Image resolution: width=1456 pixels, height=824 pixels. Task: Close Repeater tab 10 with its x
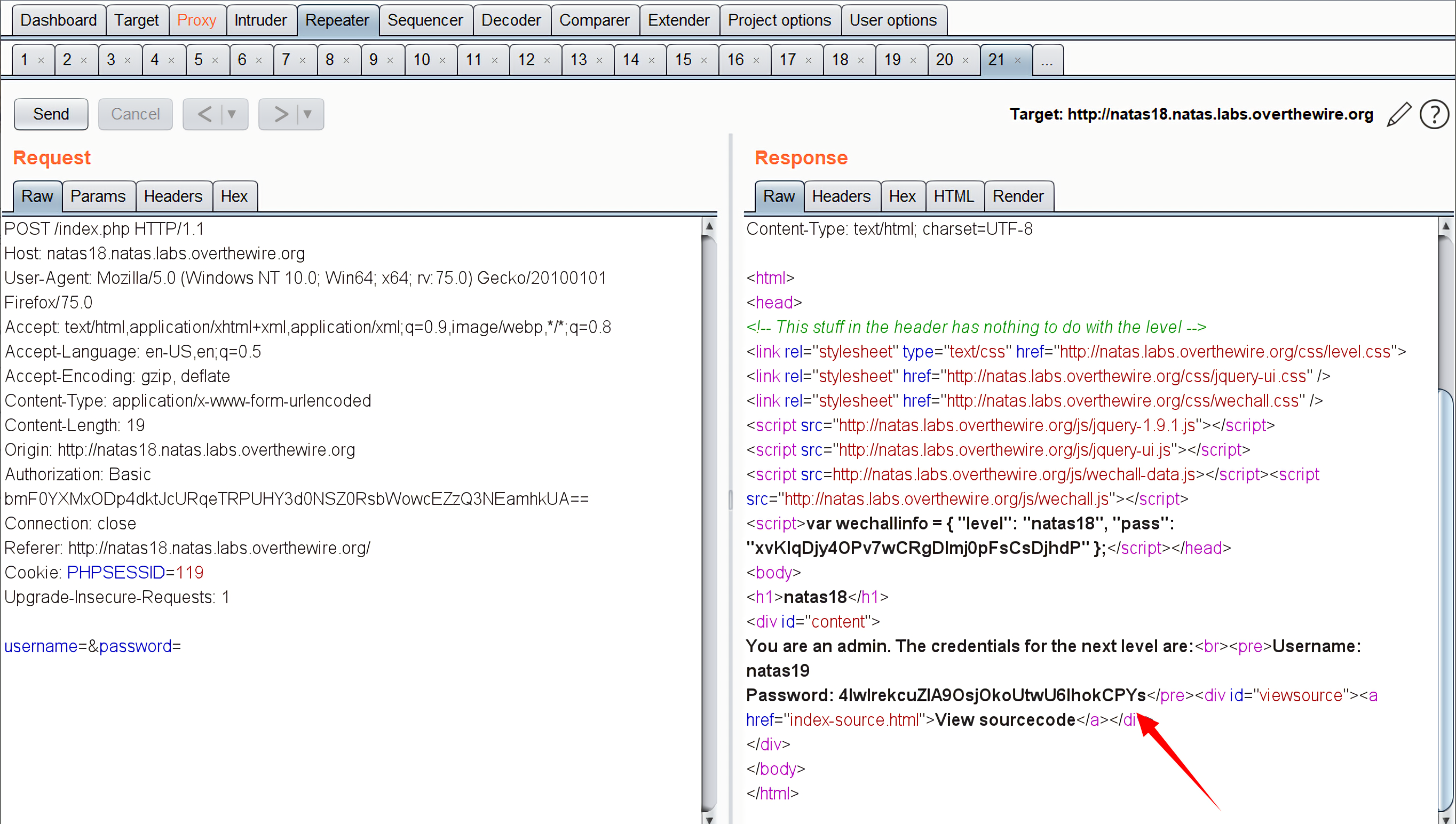tap(442, 60)
